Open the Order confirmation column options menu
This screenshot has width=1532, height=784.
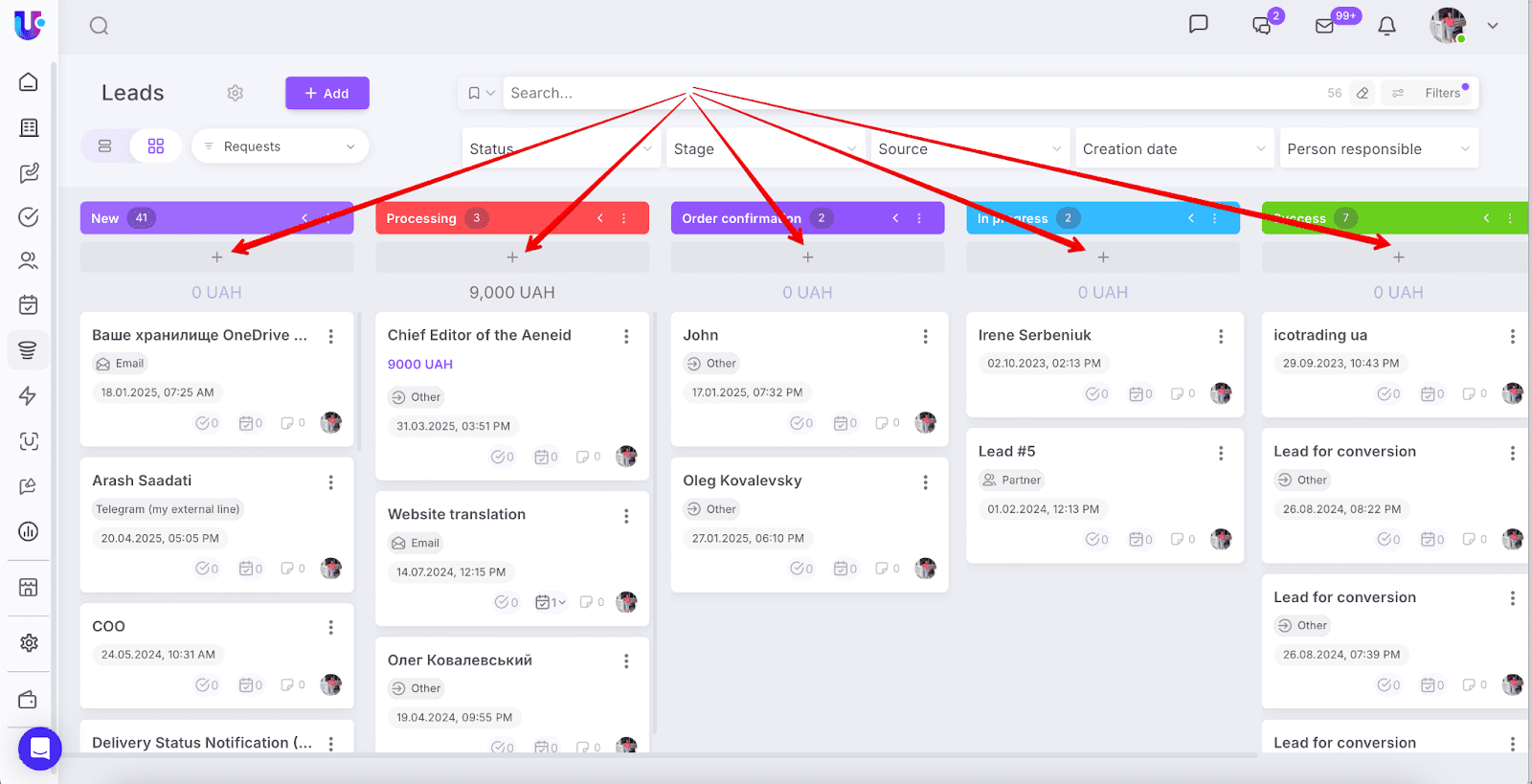coord(919,218)
